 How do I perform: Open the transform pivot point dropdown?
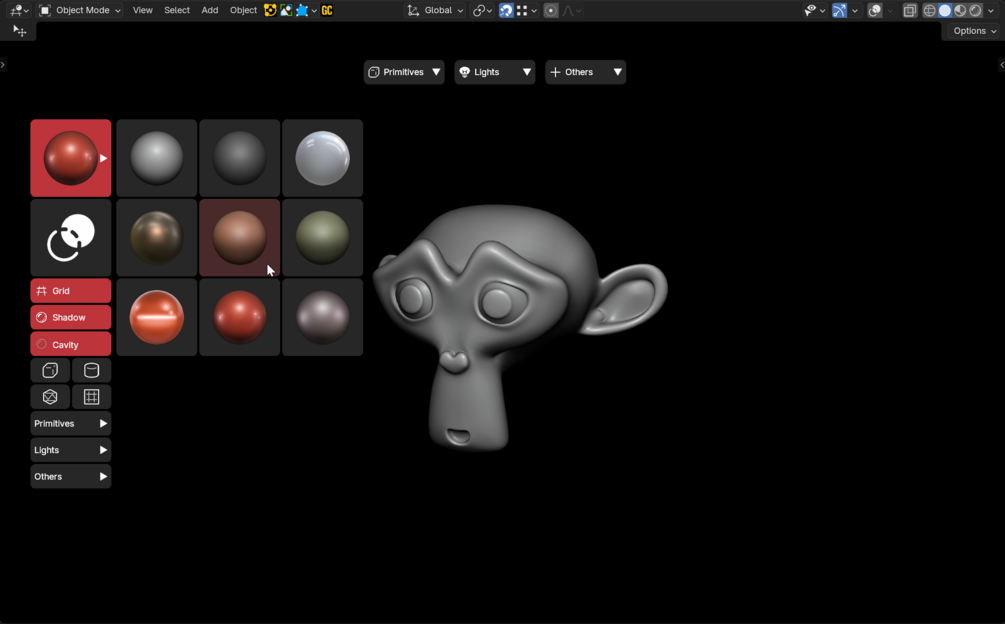pos(482,10)
